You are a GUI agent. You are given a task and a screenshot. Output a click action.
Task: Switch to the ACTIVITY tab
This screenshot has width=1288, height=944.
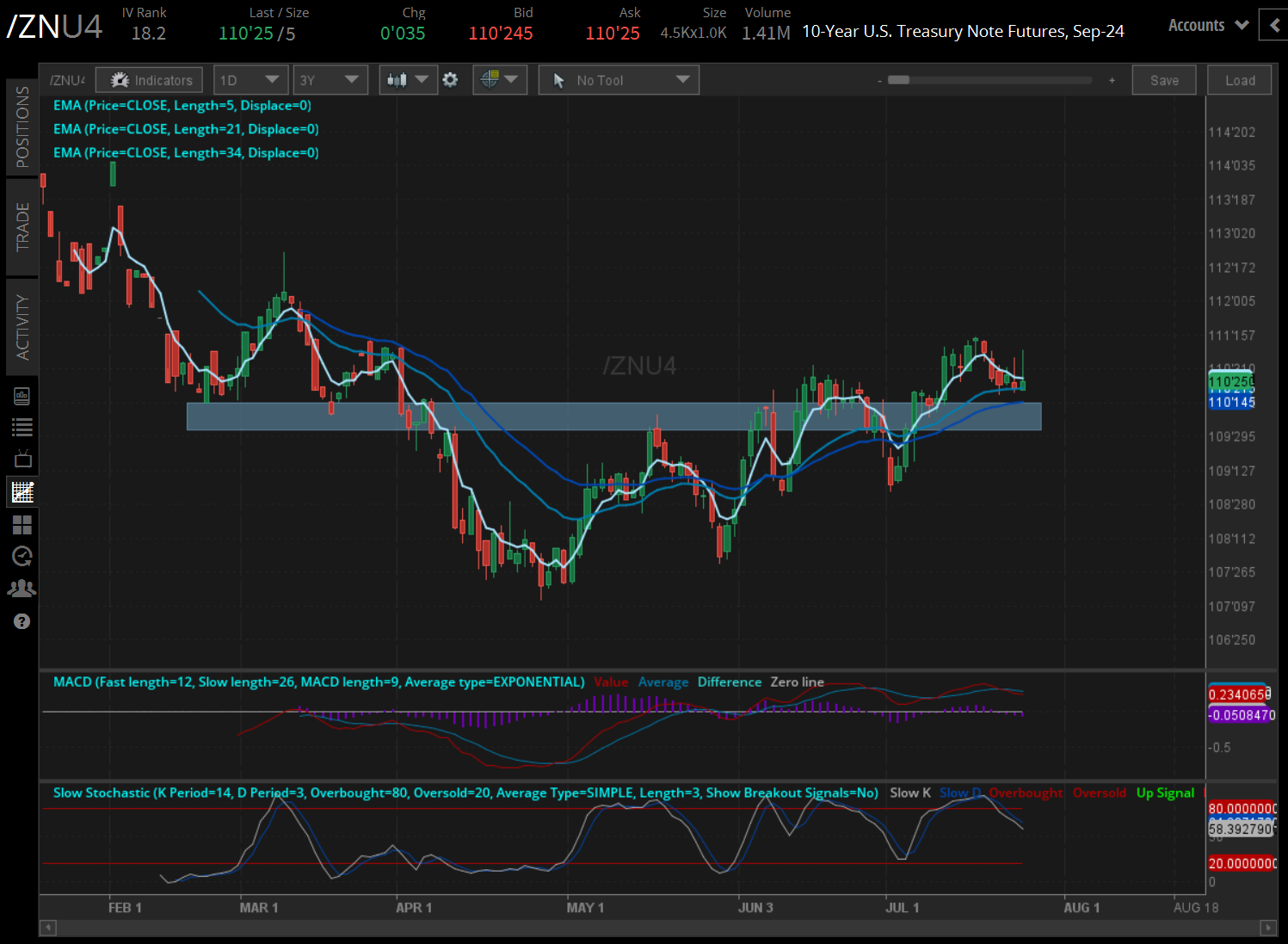point(22,325)
